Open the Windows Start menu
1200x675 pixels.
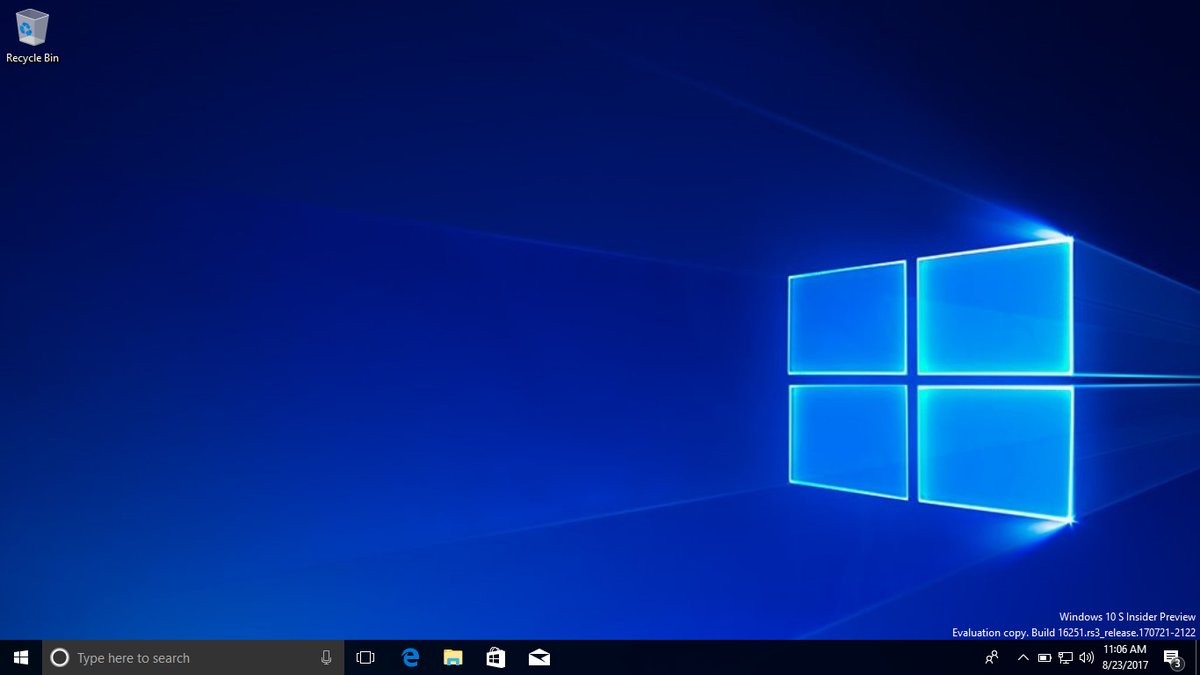(x=21, y=657)
